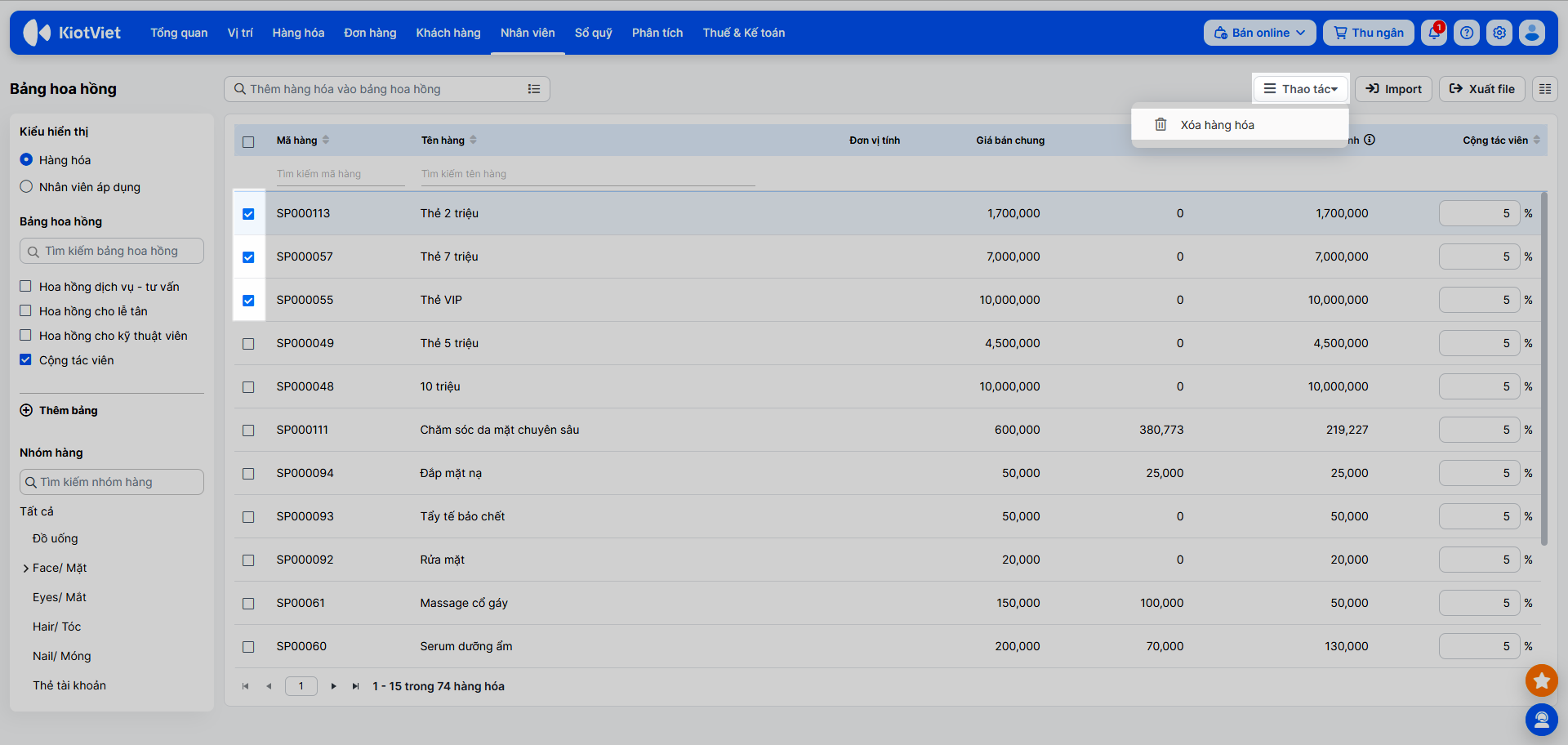Click the column layout icon beside Xuất file
Screen dimensions: 1568x745
(1545, 89)
